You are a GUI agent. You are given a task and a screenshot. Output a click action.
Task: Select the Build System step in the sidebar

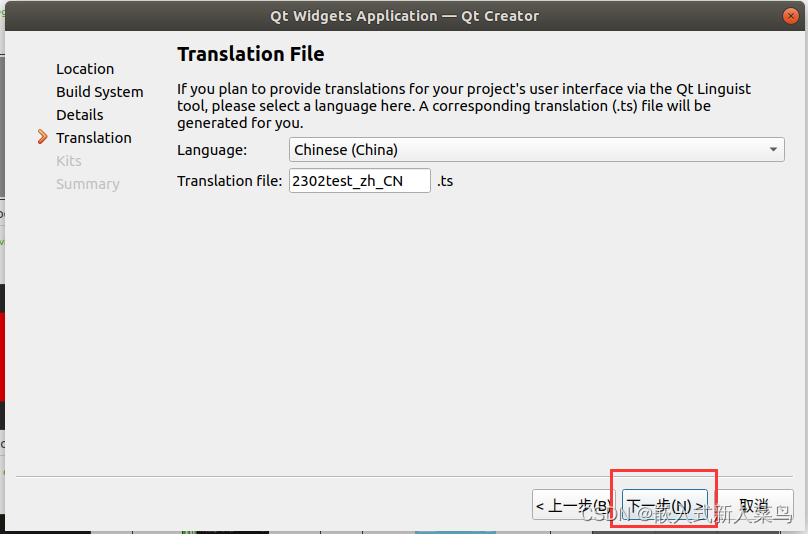[99, 92]
